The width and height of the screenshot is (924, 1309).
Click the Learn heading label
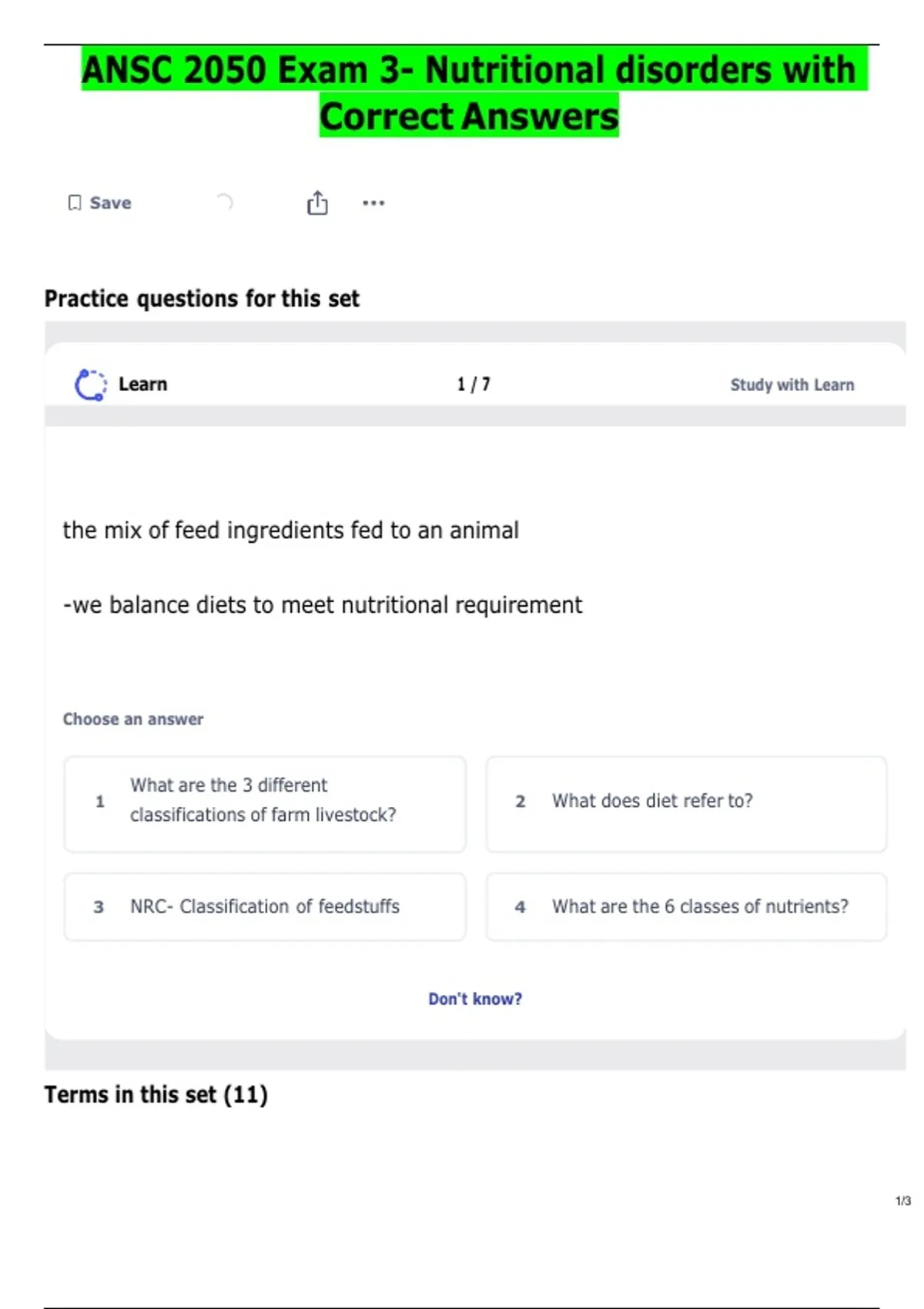pyautogui.click(x=142, y=384)
